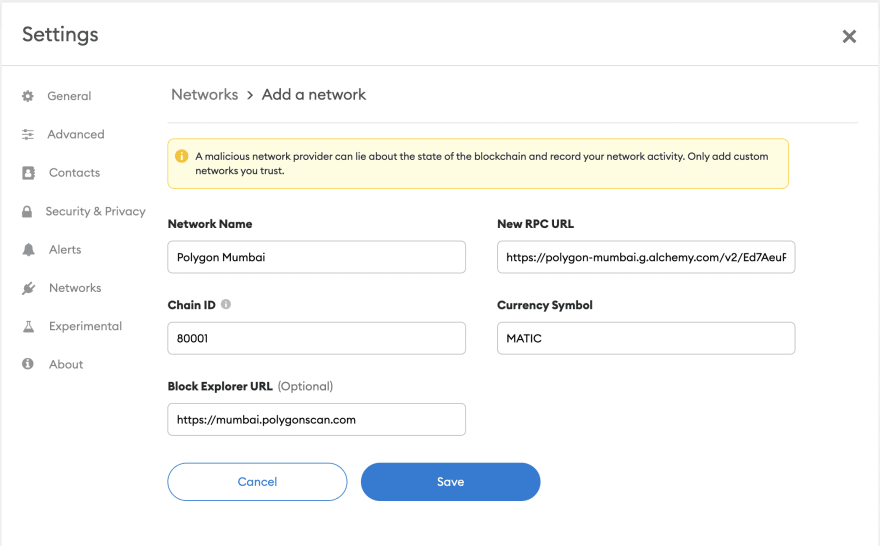Click the yellow warning icon in banner
This screenshot has width=880, height=546.
pyautogui.click(x=182, y=156)
